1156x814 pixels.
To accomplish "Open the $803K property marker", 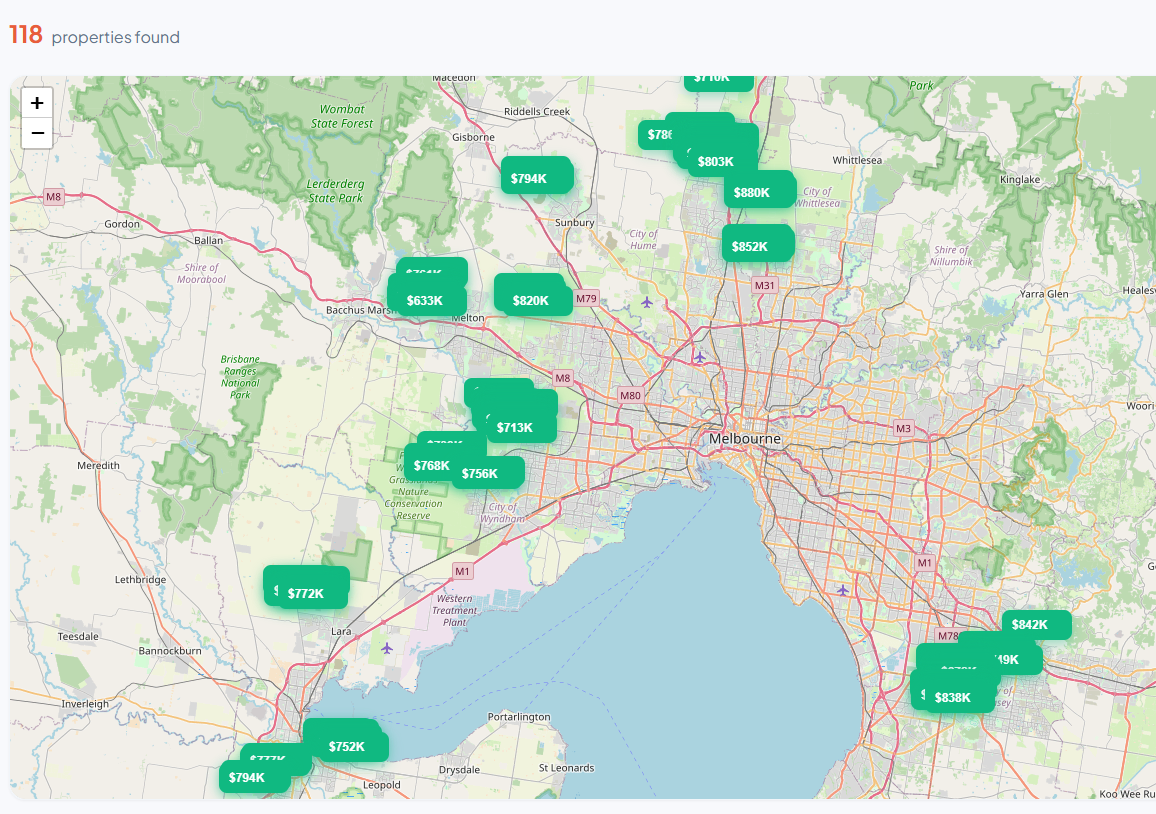I will click(722, 161).
